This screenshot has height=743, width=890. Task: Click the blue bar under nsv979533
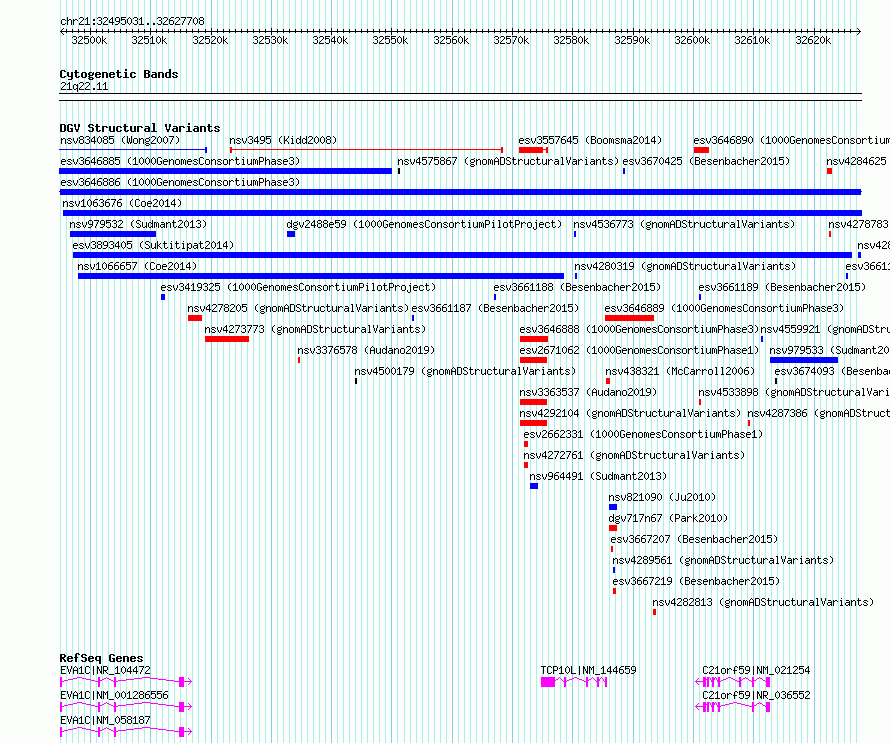[804, 360]
